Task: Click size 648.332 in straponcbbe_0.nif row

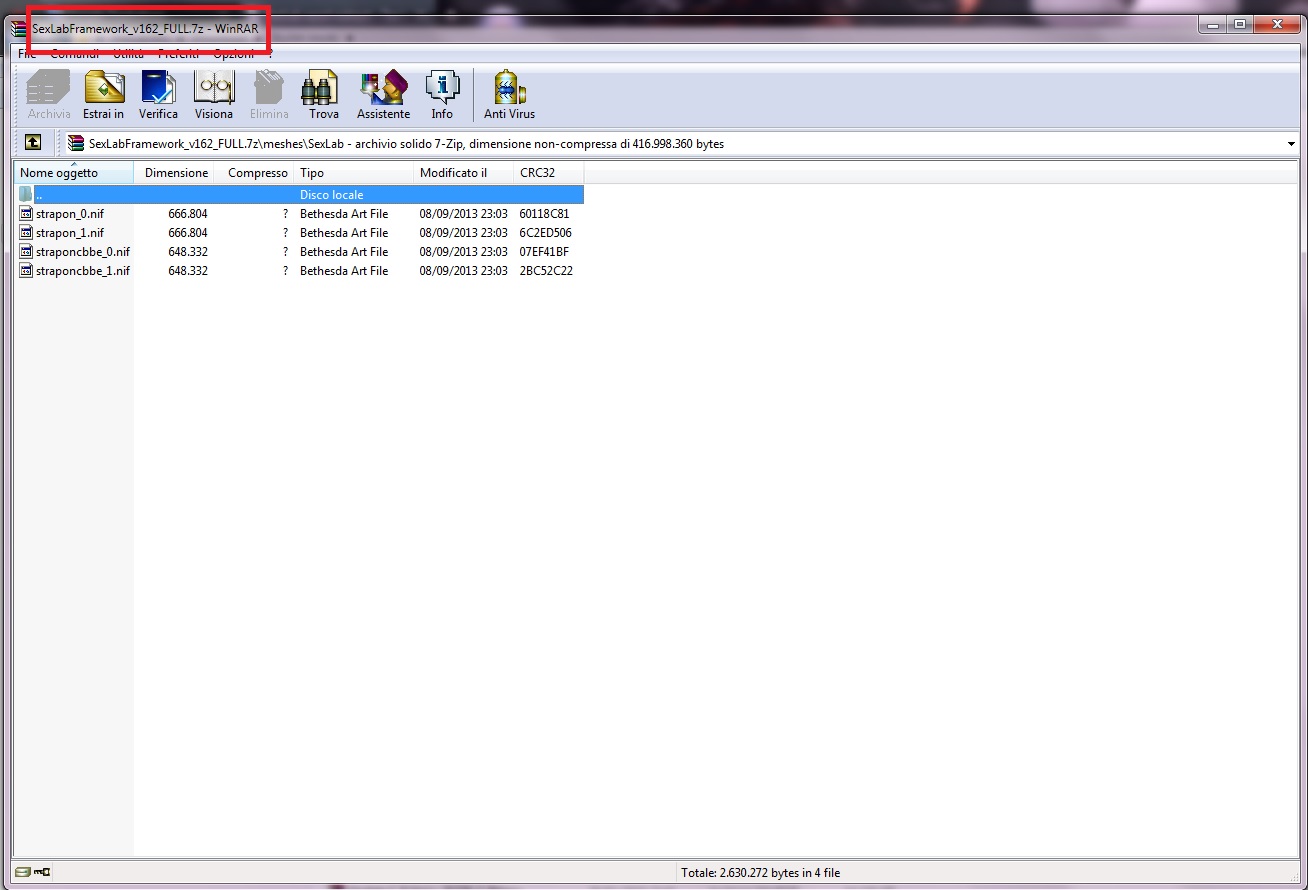Action: click(x=188, y=252)
